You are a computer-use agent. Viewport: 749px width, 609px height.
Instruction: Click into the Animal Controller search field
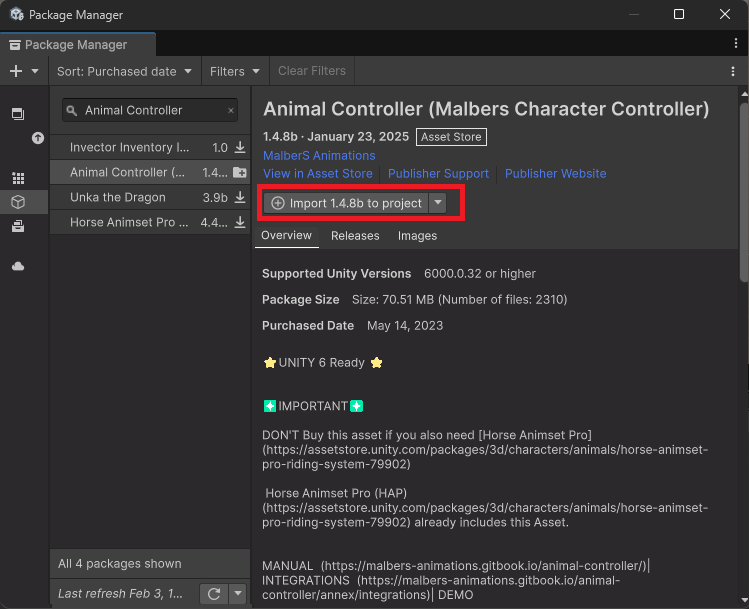150,110
